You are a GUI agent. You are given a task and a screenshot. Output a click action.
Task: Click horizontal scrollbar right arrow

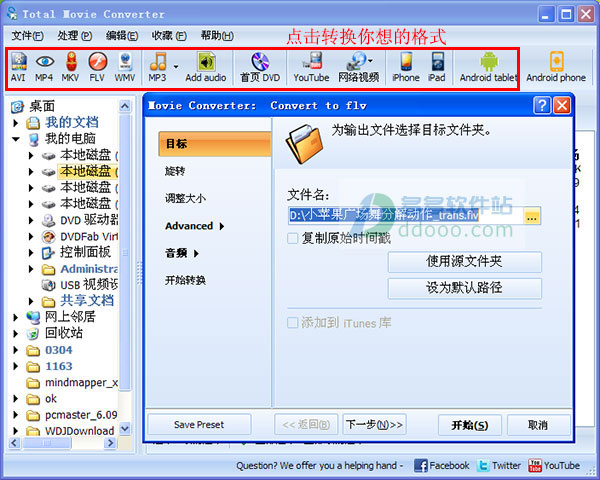(x=110, y=443)
